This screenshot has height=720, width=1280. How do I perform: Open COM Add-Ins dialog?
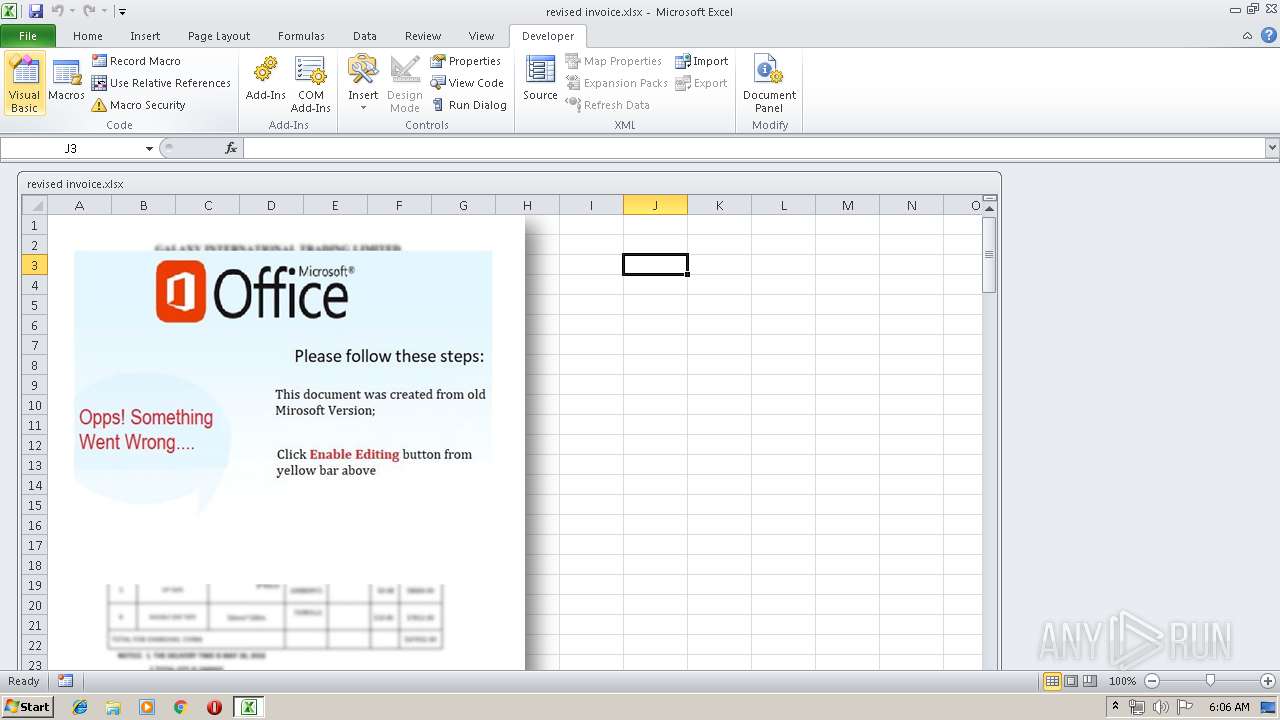coord(310,84)
